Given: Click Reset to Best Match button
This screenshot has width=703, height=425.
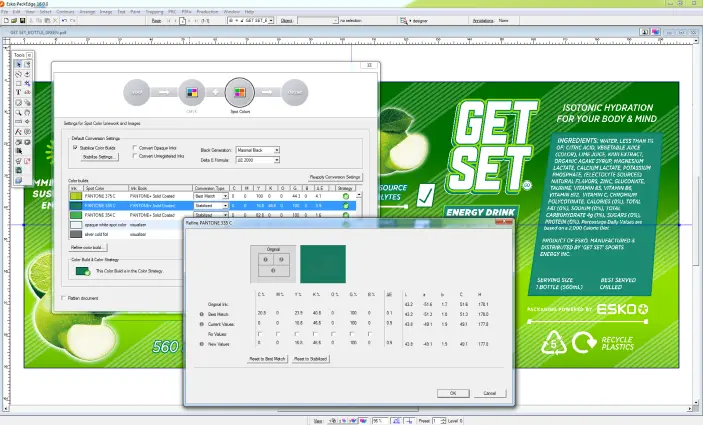Looking at the screenshot, I should (x=267, y=359).
